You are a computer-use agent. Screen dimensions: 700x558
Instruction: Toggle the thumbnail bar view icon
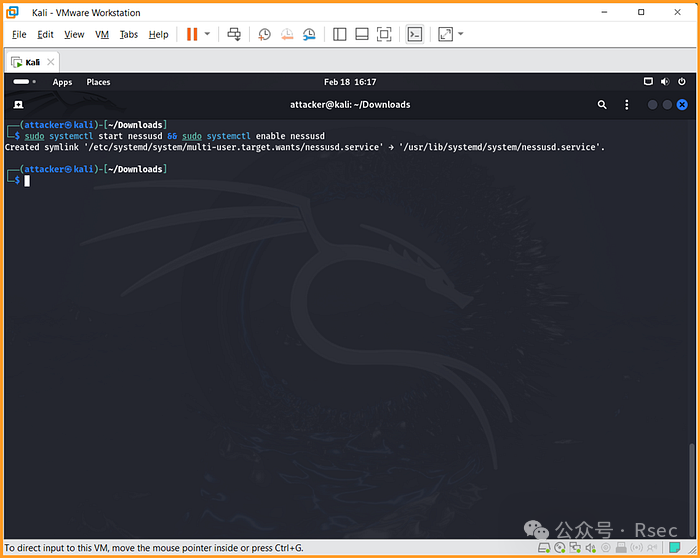click(x=362, y=34)
